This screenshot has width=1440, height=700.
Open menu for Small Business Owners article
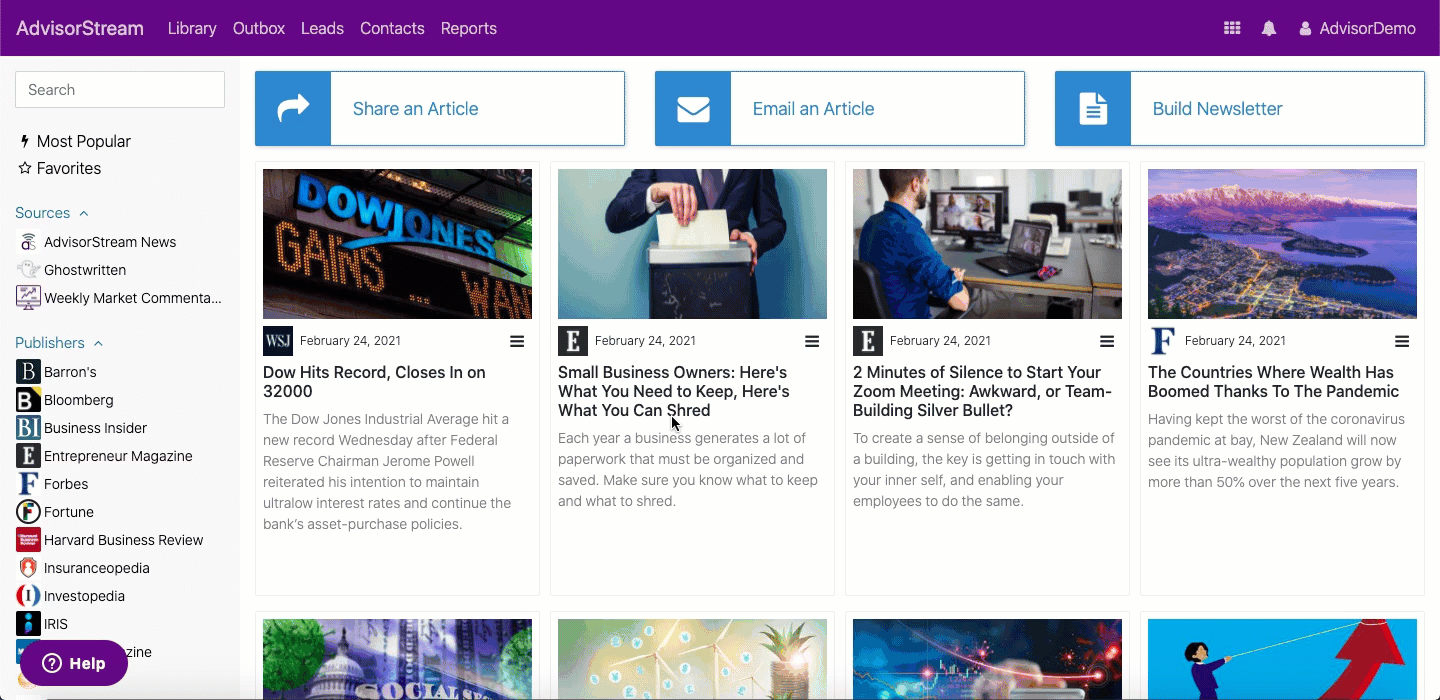point(812,341)
